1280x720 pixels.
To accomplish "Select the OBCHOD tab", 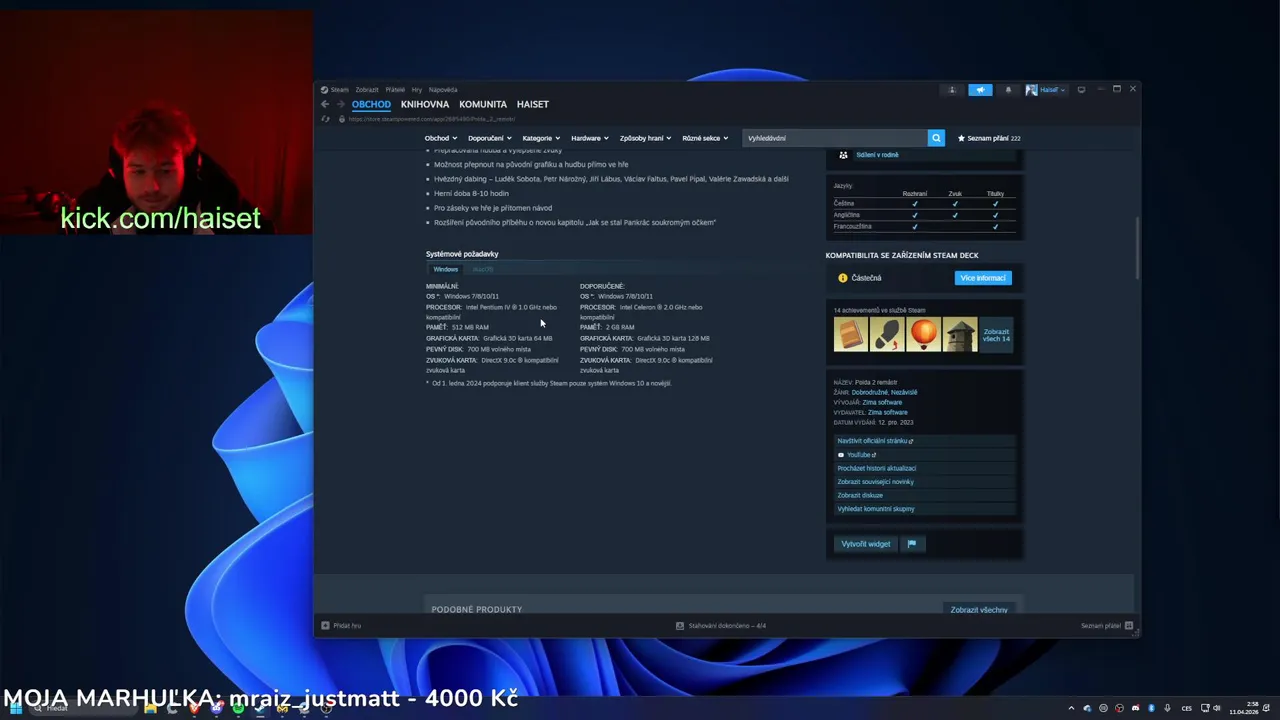I will click(371, 104).
